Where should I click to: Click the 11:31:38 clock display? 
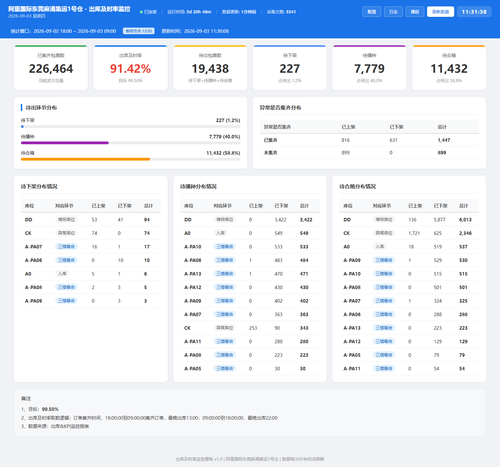pyautogui.click(x=474, y=12)
